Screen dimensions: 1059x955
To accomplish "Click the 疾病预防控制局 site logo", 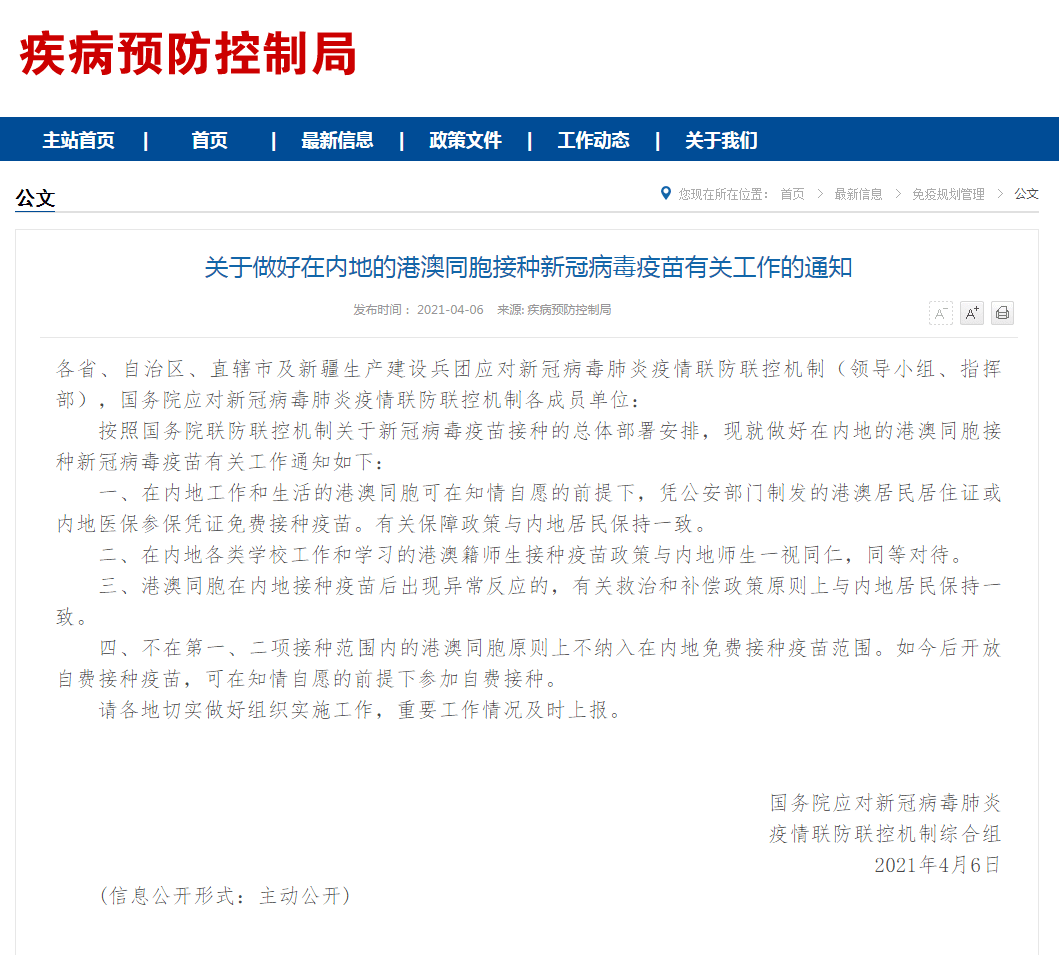I will pos(188,53).
